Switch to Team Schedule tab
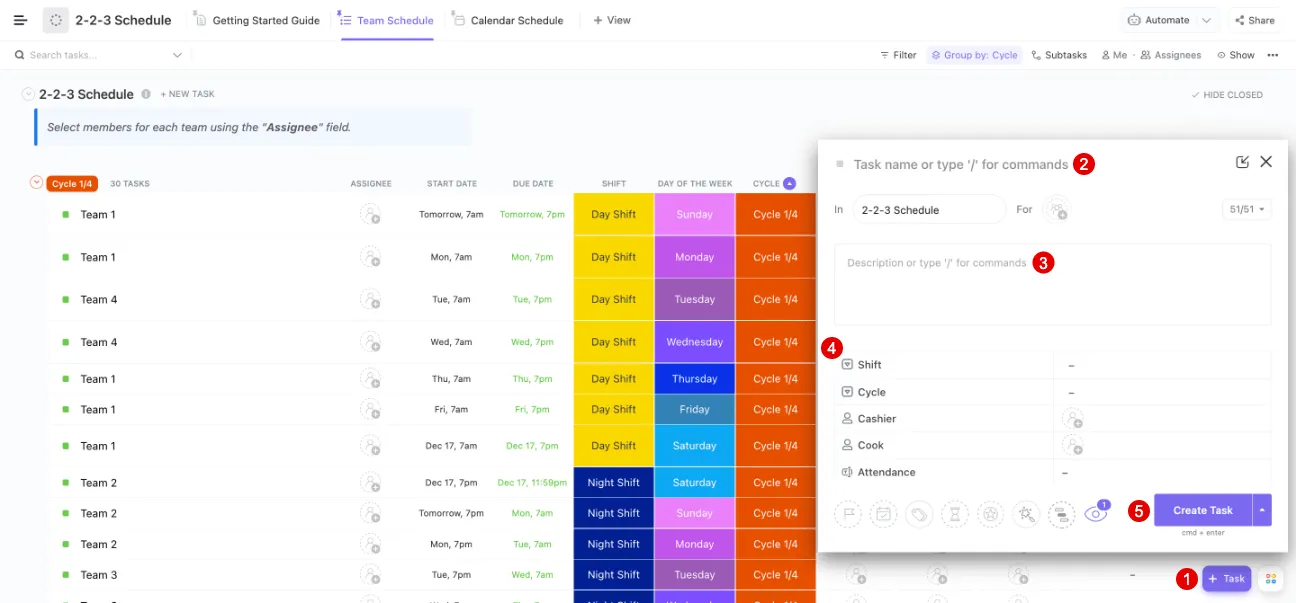Screen dimensions: 1296x603 click(x=387, y=20)
